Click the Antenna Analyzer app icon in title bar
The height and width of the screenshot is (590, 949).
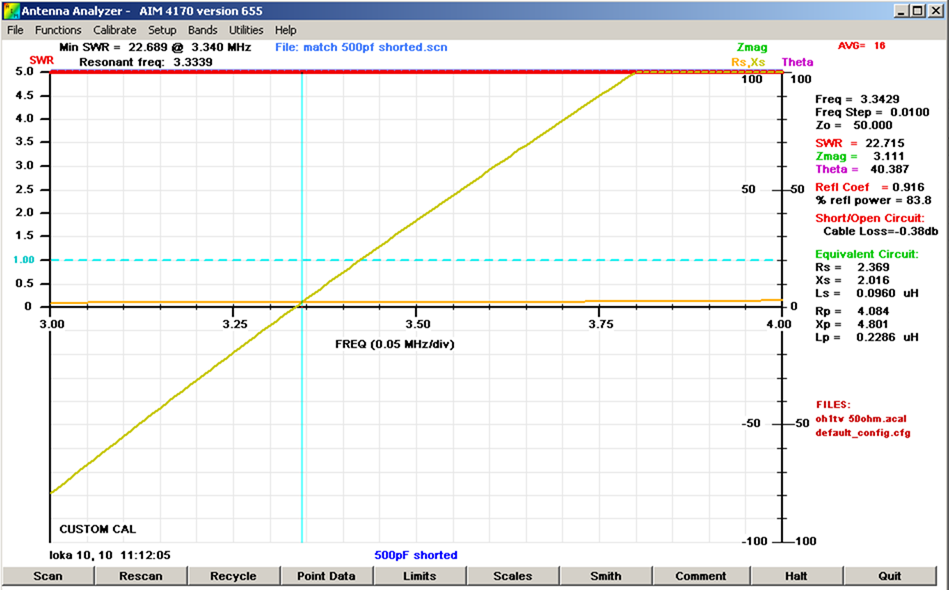10,10
